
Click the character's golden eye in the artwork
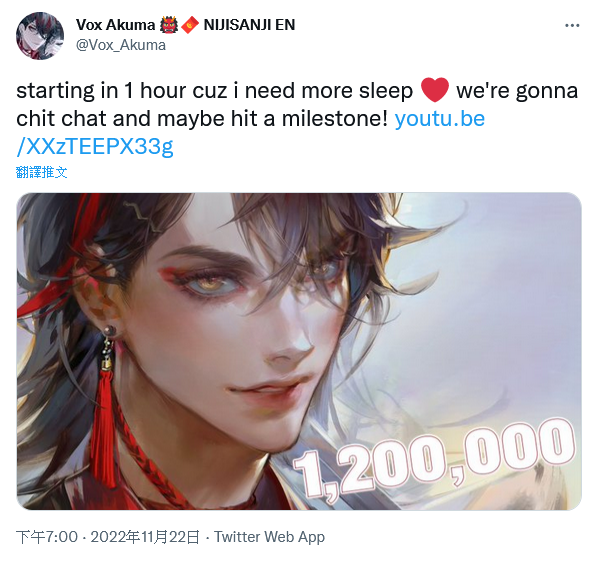point(207,283)
